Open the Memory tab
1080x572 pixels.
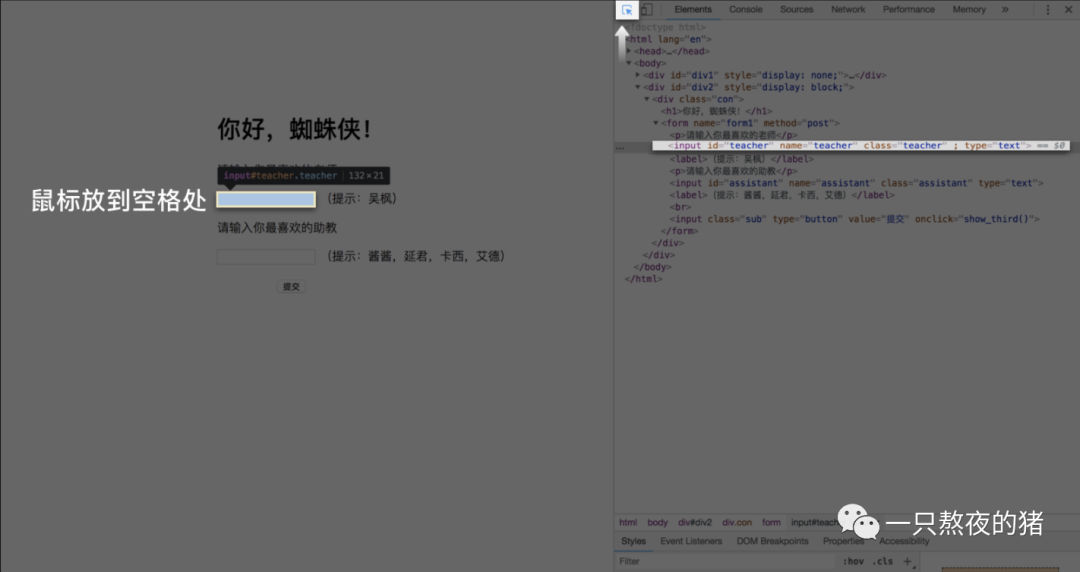coord(969,10)
